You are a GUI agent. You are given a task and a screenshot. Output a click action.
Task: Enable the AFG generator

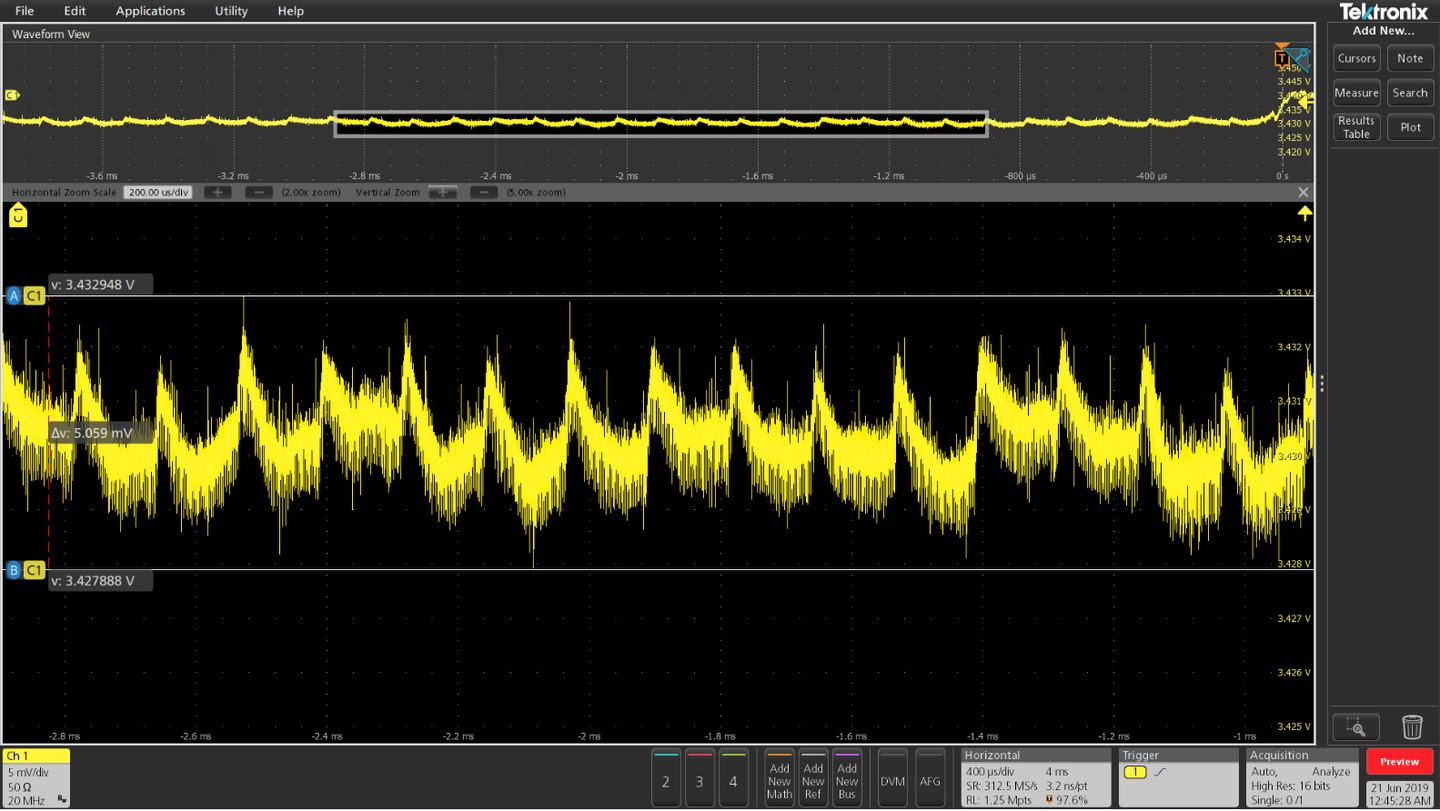tap(930, 777)
